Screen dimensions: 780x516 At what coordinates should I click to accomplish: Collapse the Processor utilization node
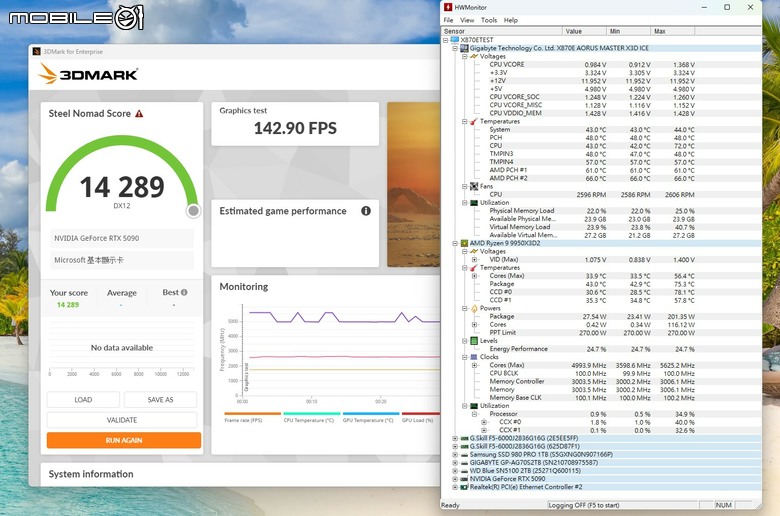(x=474, y=414)
